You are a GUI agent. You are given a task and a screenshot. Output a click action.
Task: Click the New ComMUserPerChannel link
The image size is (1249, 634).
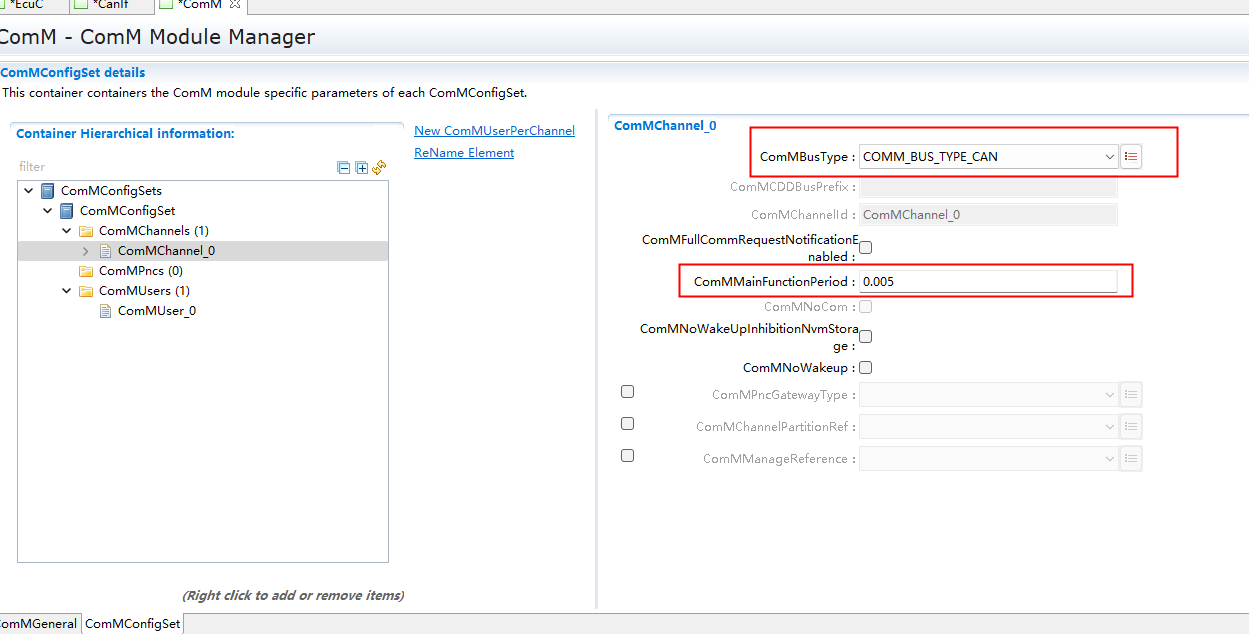(x=494, y=131)
